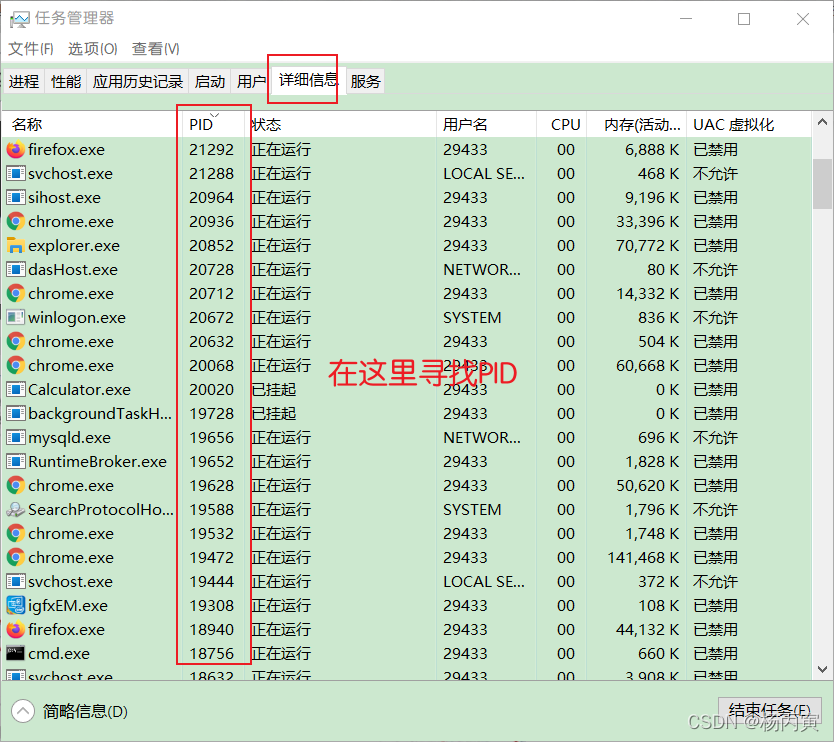Click the firefox.exe icon for PID 21292
Image resolution: width=834 pixels, height=742 pixels.
pyautogui.click(x=15, y=149)
